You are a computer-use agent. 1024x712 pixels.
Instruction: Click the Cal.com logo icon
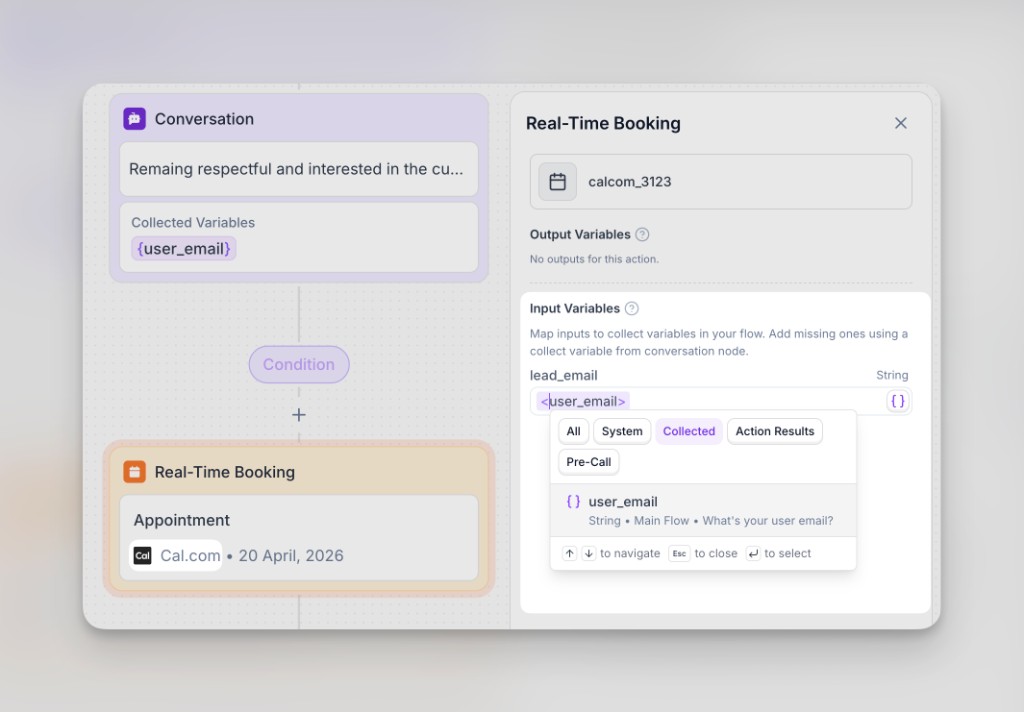(143, 556)
